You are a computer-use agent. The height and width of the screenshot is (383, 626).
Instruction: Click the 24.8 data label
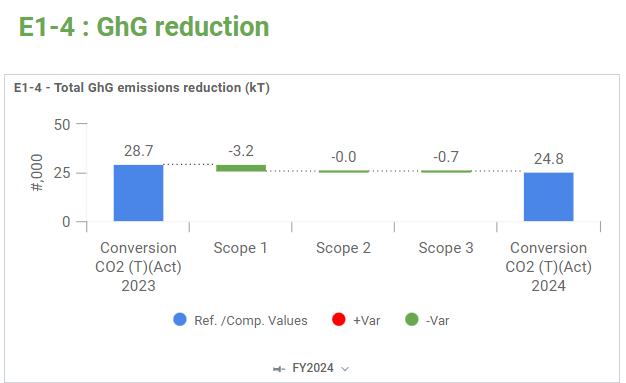(x=549, y=159)
